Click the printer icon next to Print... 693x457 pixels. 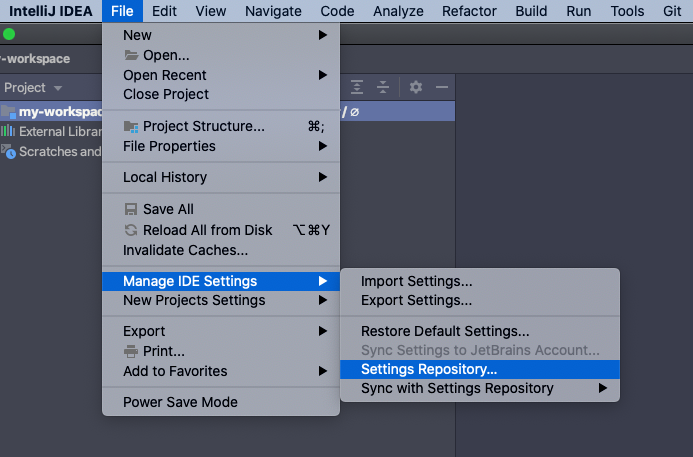pos(131,351)
